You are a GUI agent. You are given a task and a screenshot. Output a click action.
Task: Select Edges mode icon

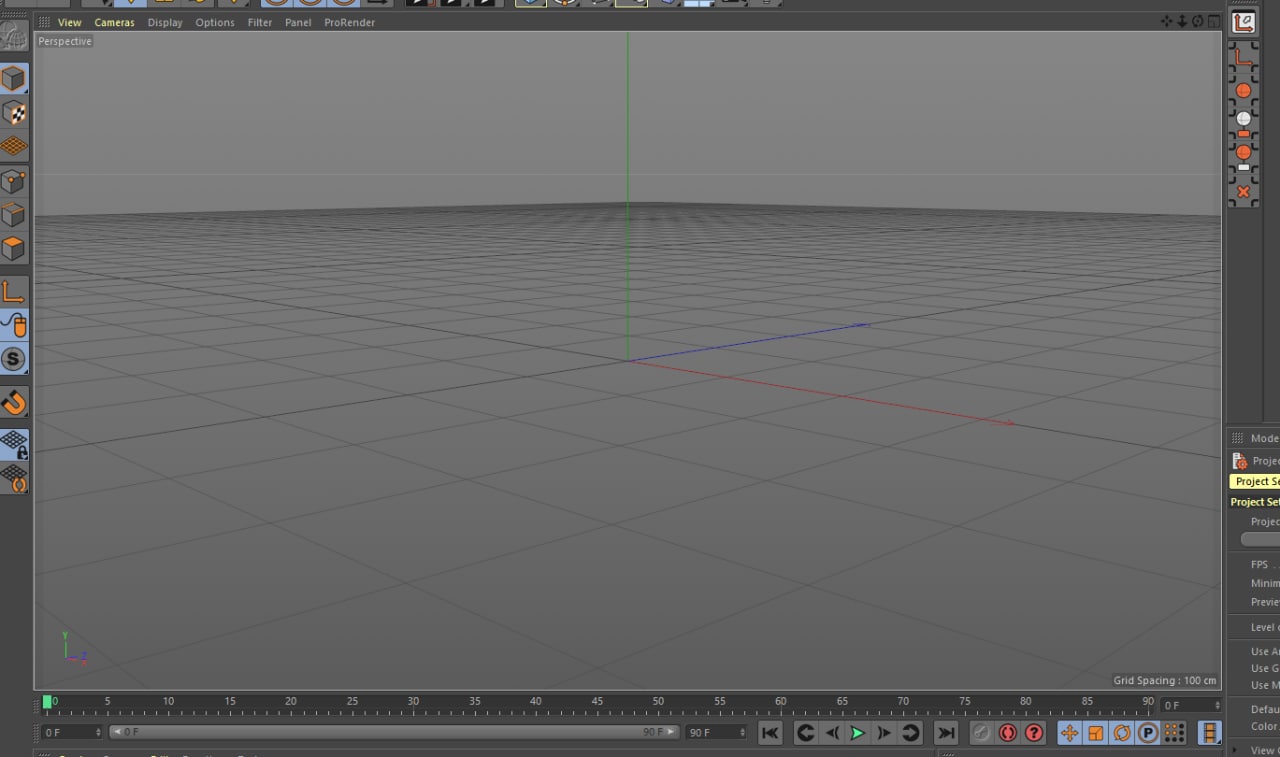[13, 215]
